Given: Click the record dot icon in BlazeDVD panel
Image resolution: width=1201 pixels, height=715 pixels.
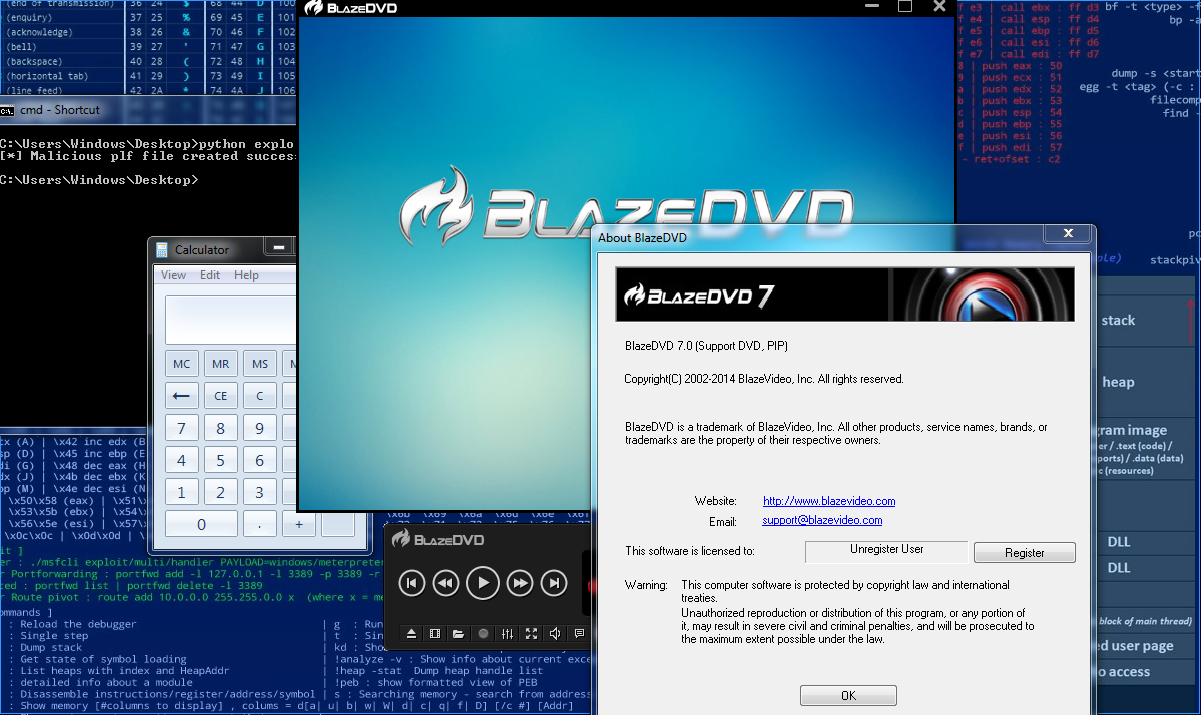Looking at the screenshot, I should click(483, 633).
